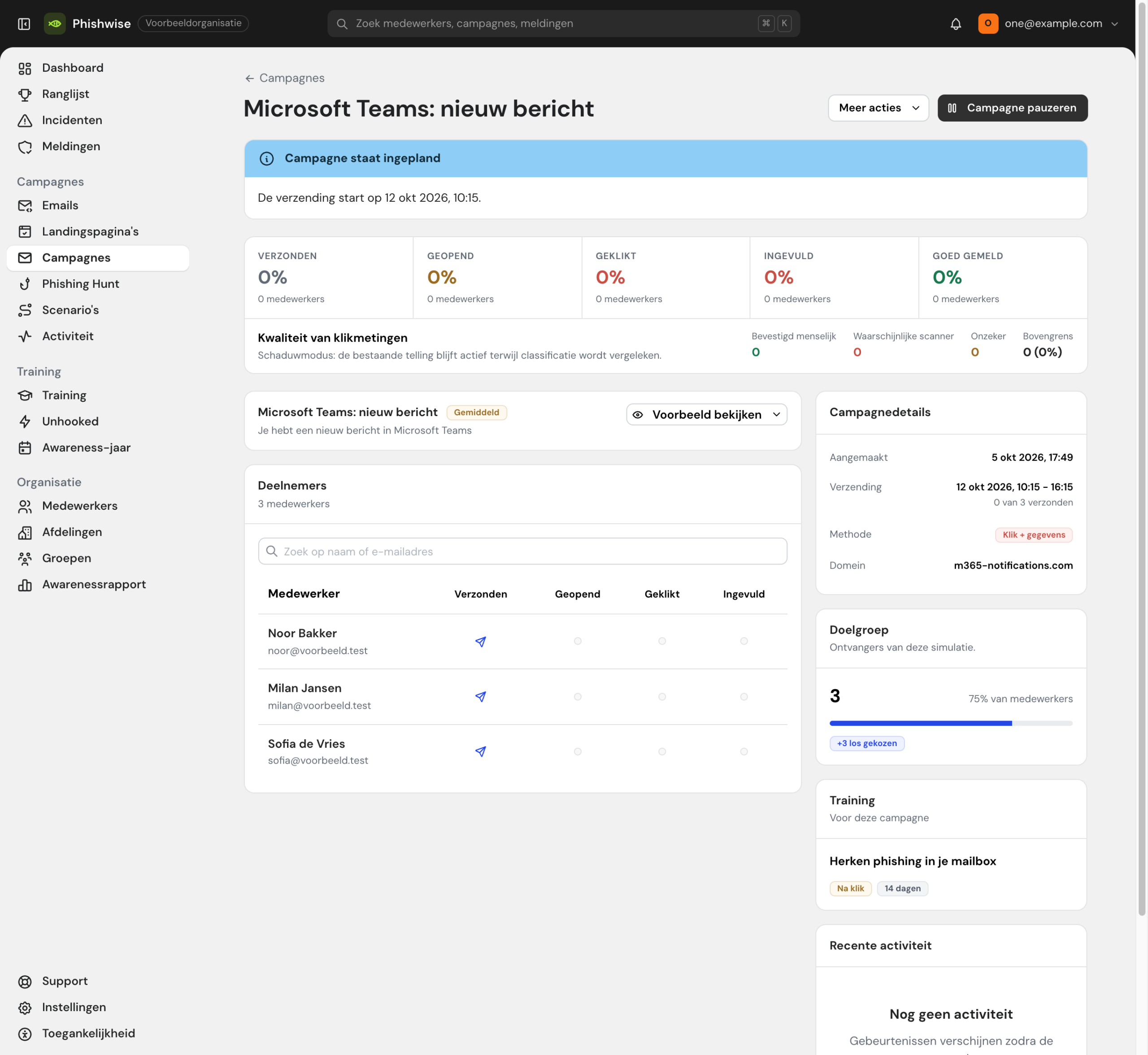This screenshot has height=1055, width=1148.
Task: Open Afdelingen building icon
Action: [25, 532]
